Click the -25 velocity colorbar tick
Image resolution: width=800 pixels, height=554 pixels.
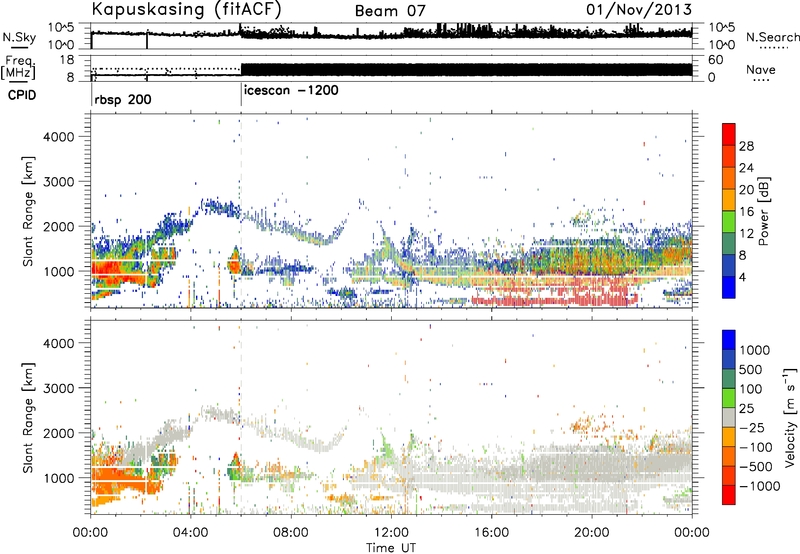(x=752, y=427)
